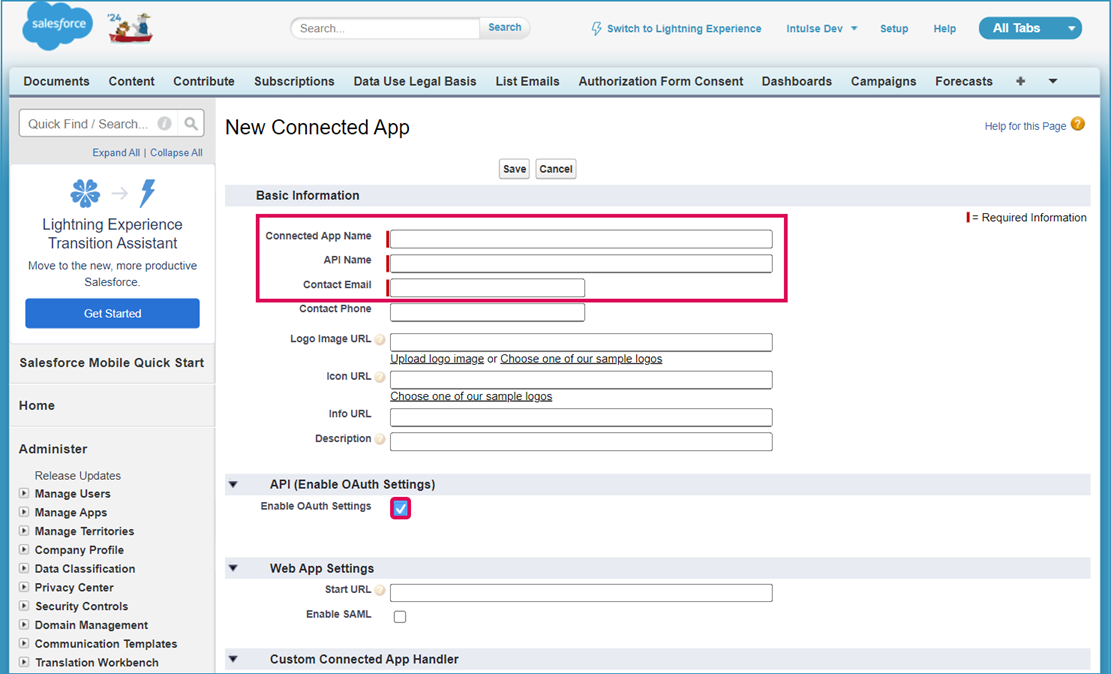Viewport: 1111px width, 674px height.
Task: Click the Quick Find info icon
Action: (x=164, y=123)
